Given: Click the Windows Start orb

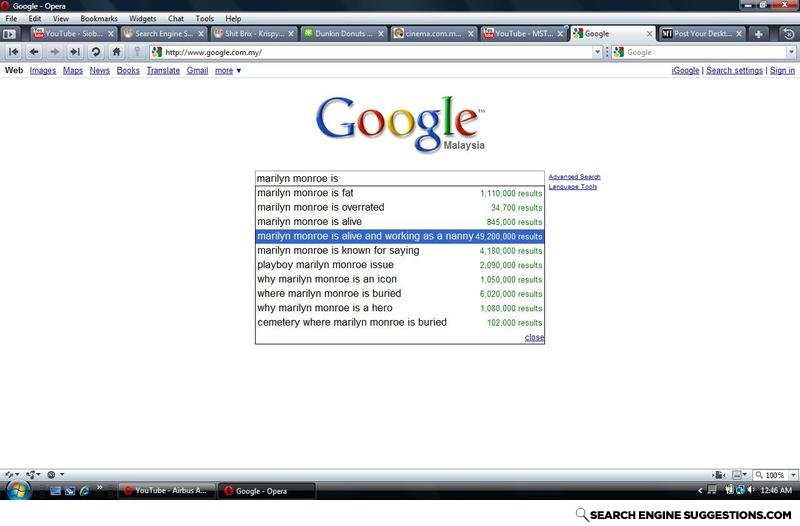Looking at the screenshot, I should click(17, 491).
